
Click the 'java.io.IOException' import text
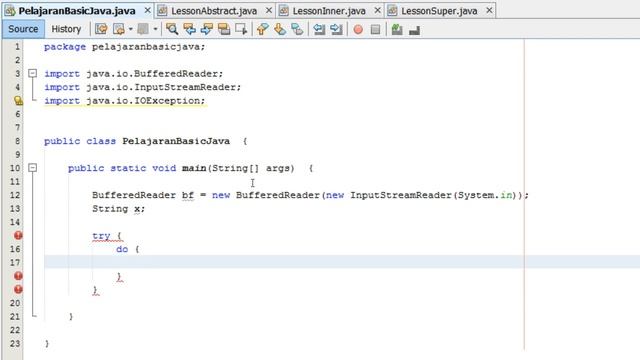pyautogui.click(x=145, y=101)
